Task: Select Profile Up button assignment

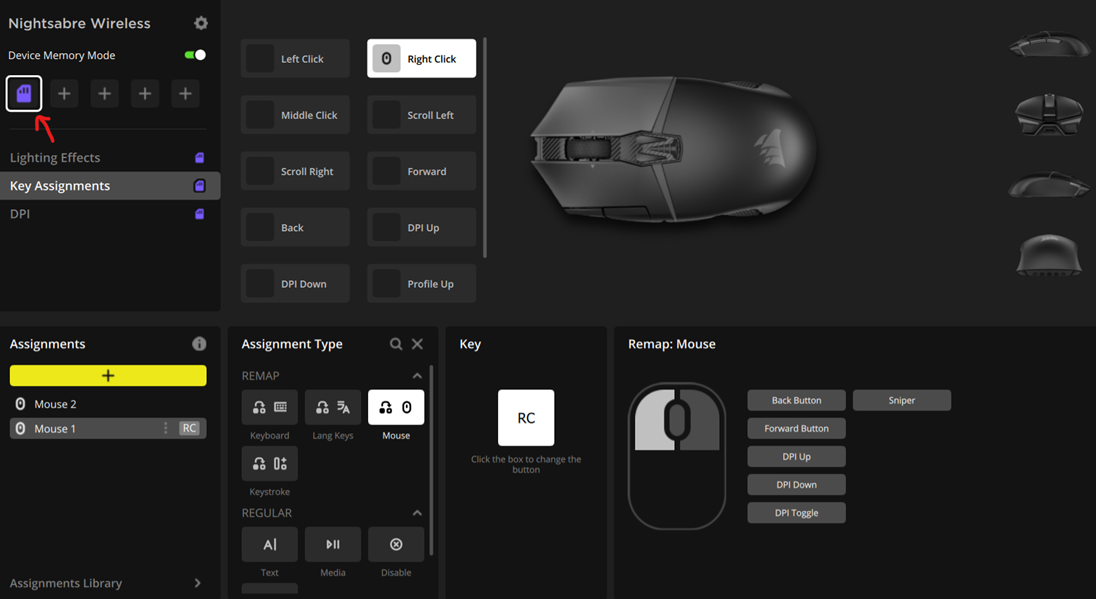Action: (421, 284)
